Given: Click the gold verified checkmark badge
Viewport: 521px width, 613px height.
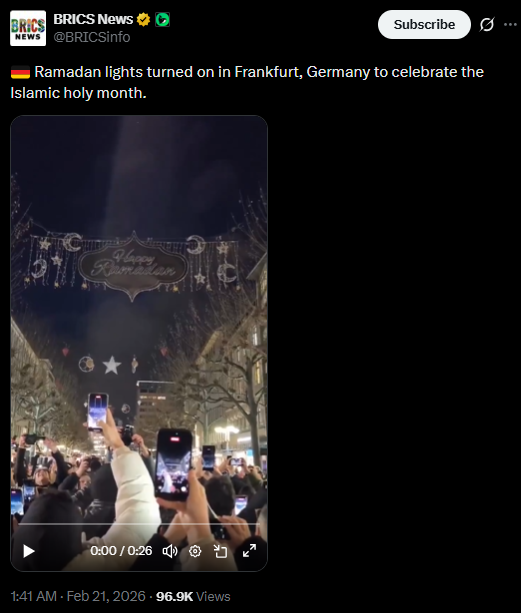Looking at the screenshot, I should pos(144,19).
